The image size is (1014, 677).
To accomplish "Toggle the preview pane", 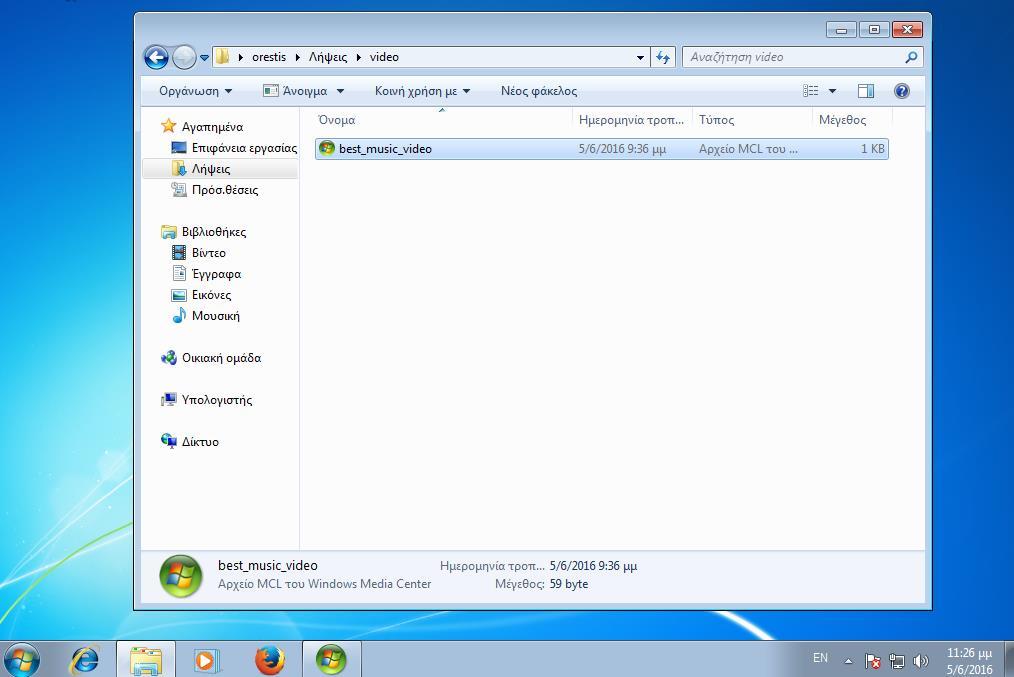I will pos(866,91).
